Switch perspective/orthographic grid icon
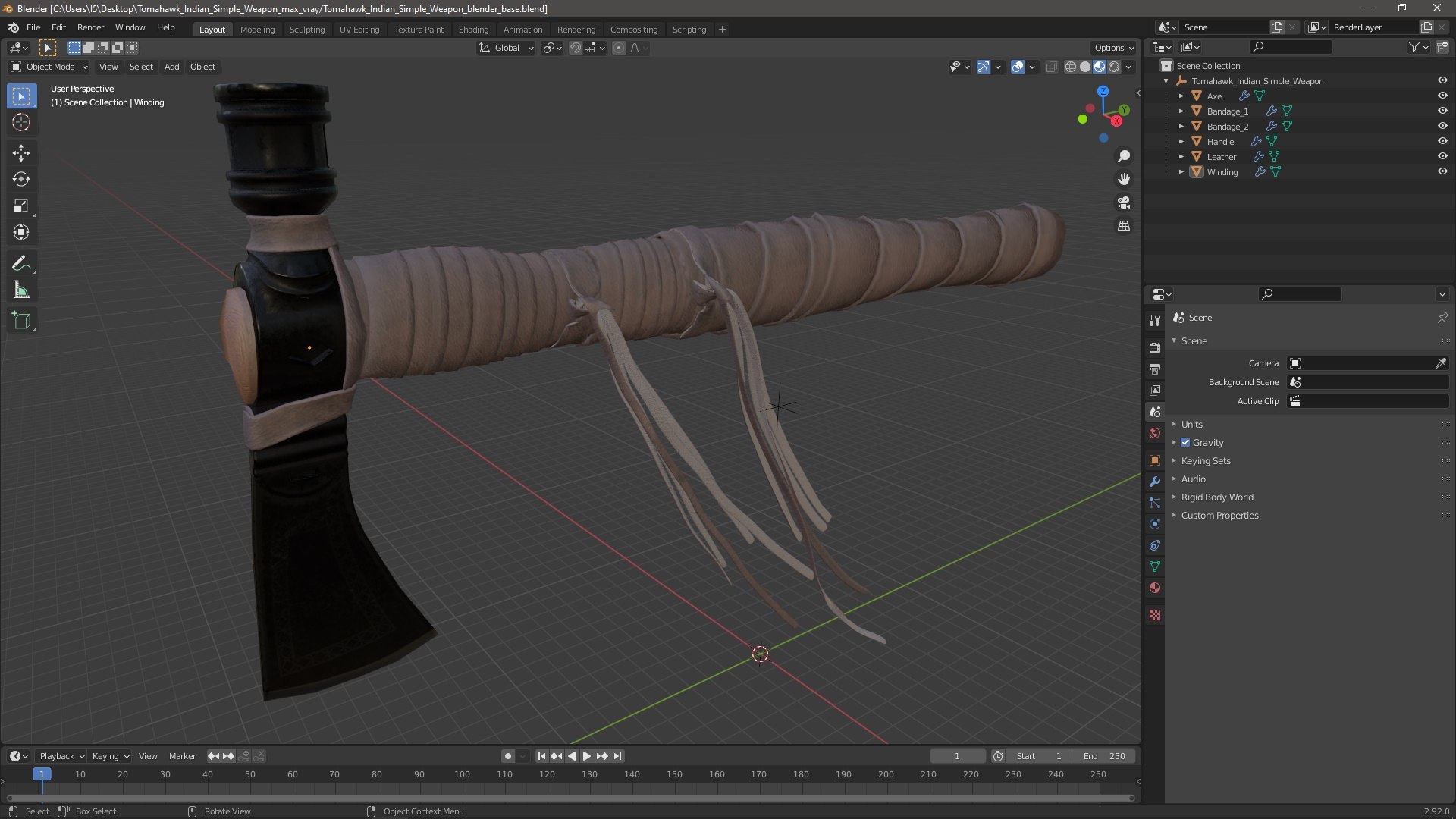This screenshot has width=1456, height=819. pyautogui.click(x=1124, y=226)
